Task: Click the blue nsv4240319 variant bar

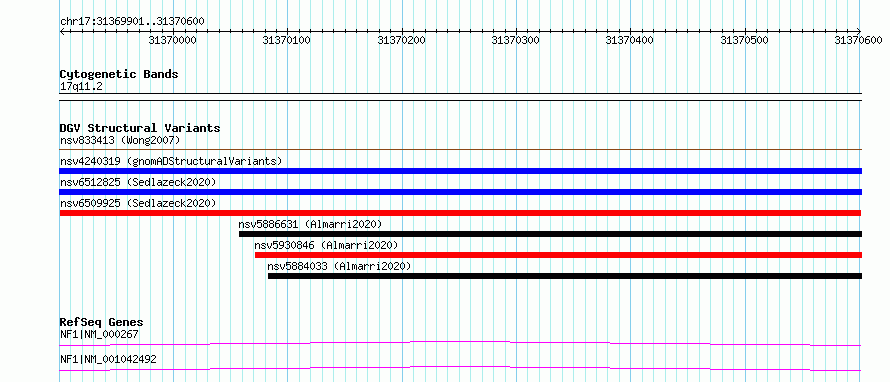Action: click(x=461, y=171)
